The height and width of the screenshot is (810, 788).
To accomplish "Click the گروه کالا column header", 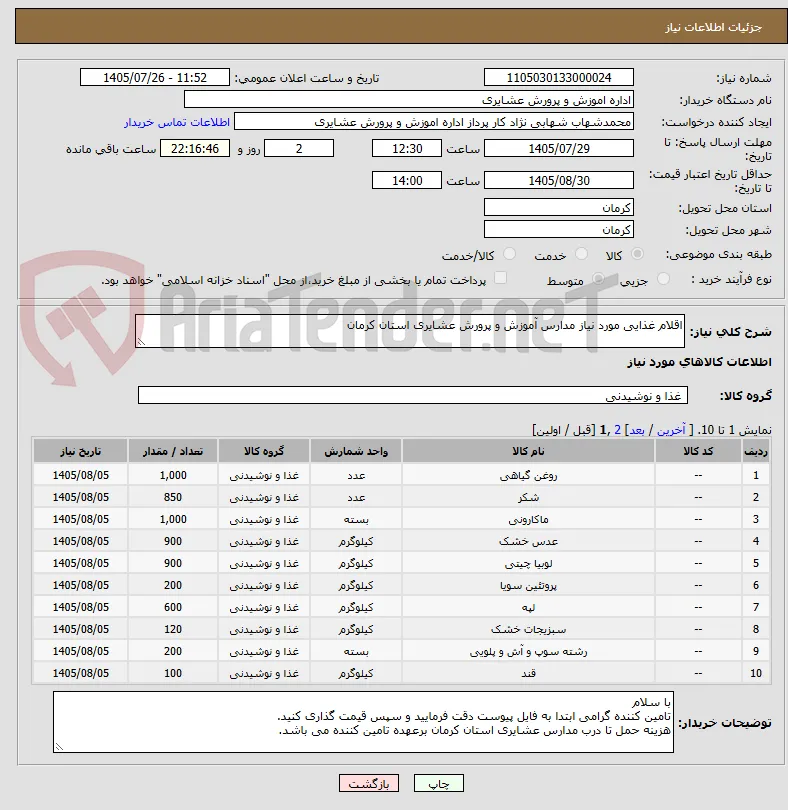I will click(x=264, y=451).
